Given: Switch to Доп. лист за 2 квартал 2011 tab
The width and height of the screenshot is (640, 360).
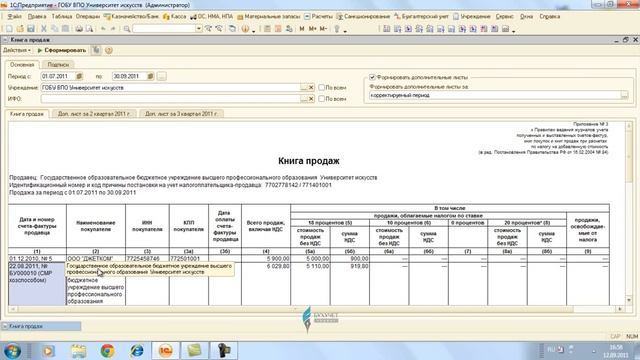Looking at the screenshot, I should click(x=94, y=114).
